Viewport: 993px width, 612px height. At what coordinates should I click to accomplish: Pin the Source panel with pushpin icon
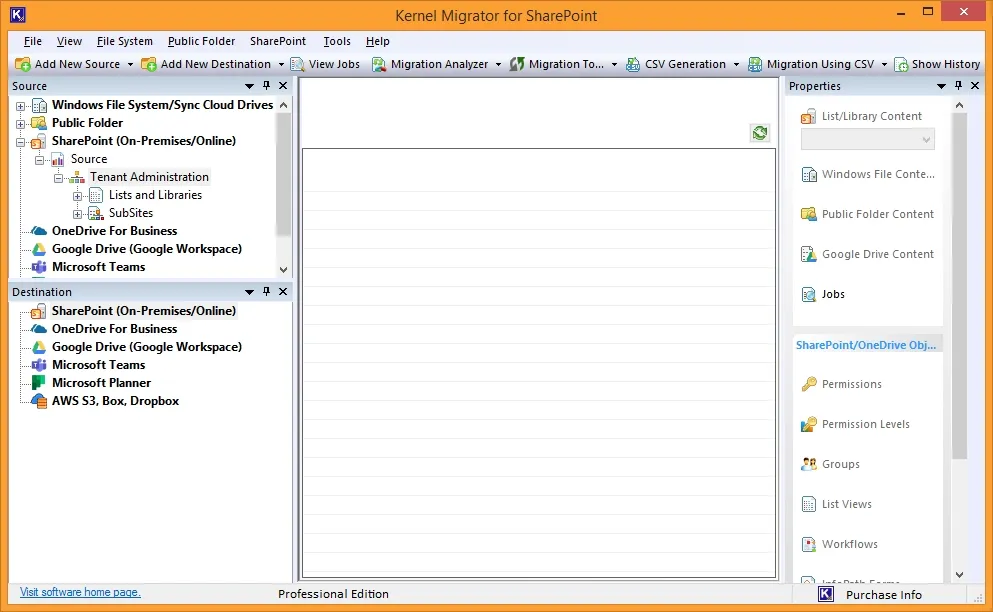coord(266,86)
